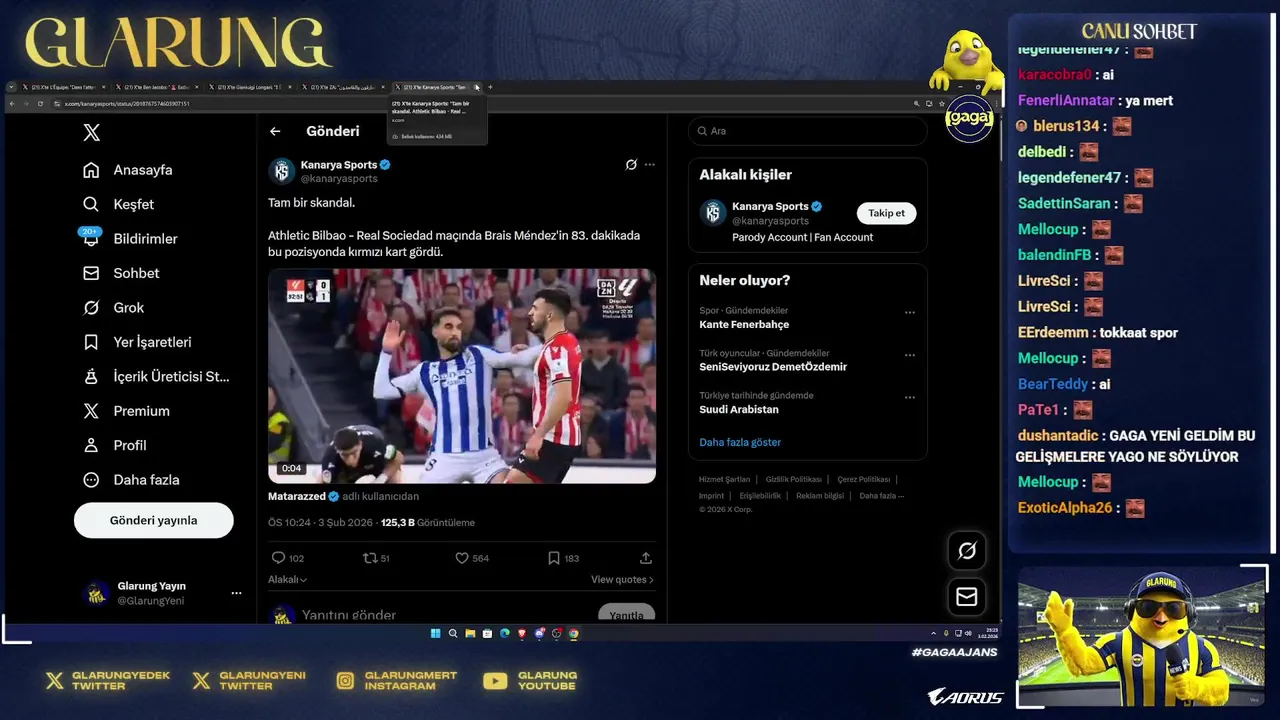
Task: Bookmark the post with 183 saves
Action: click(x=554, y=558)
